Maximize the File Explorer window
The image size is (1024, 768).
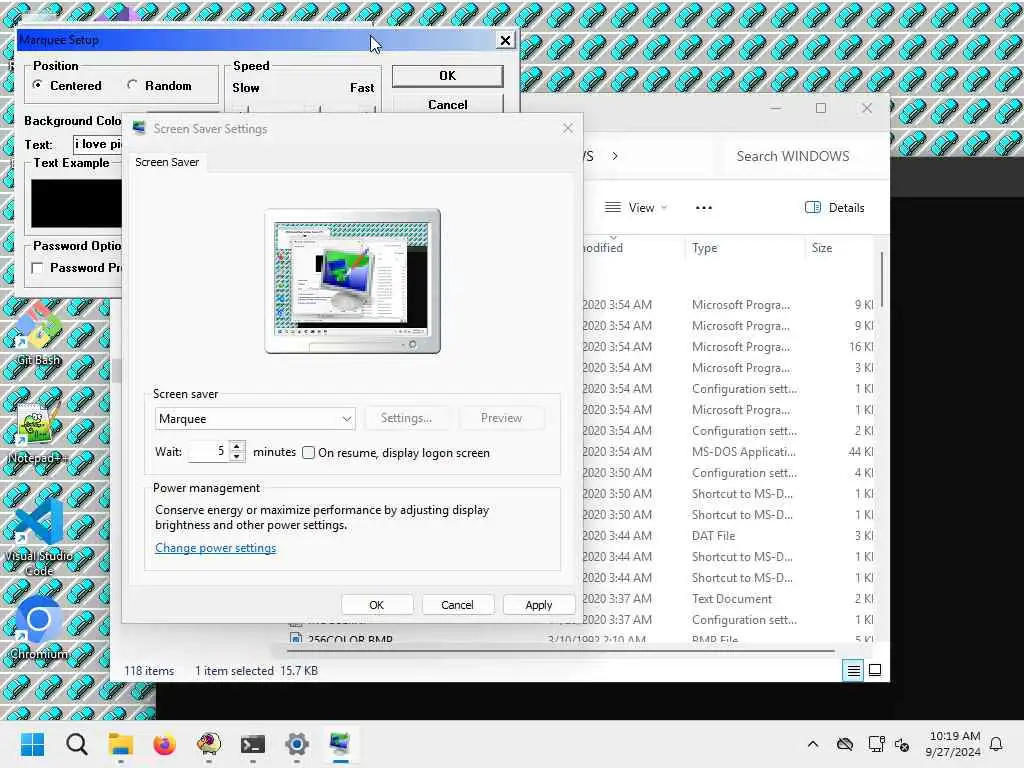point(821,108)
